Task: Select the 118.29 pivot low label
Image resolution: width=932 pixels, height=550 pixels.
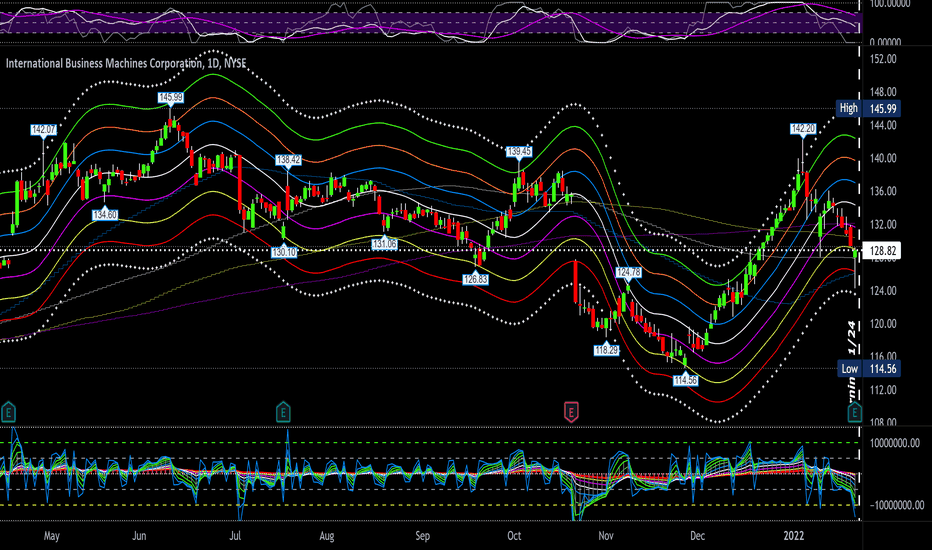Action: point(606,350)
